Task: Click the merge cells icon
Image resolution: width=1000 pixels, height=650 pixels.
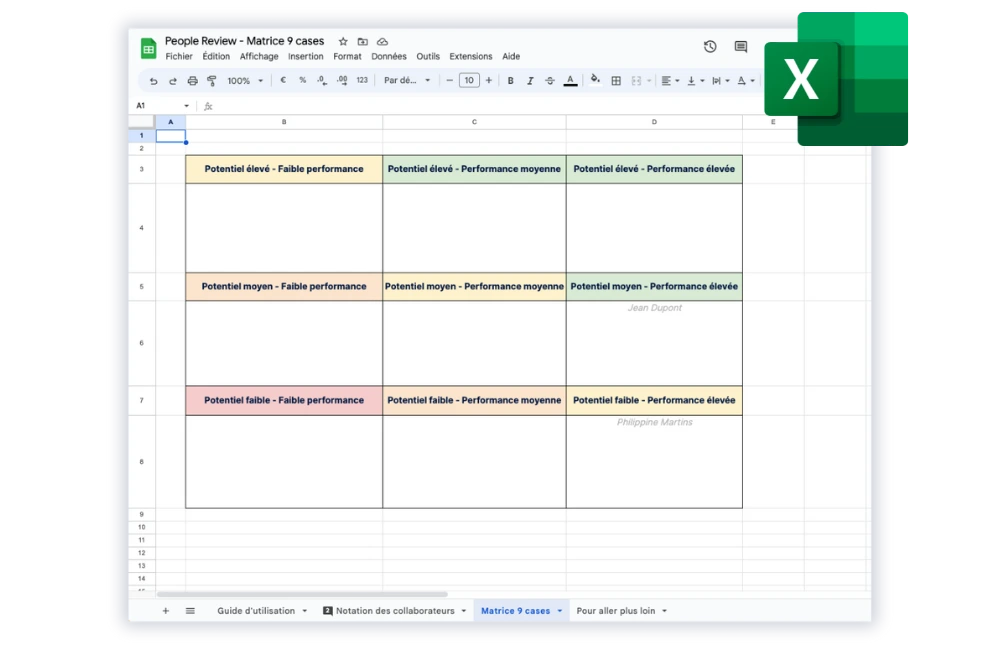Action: coord(636,81)
